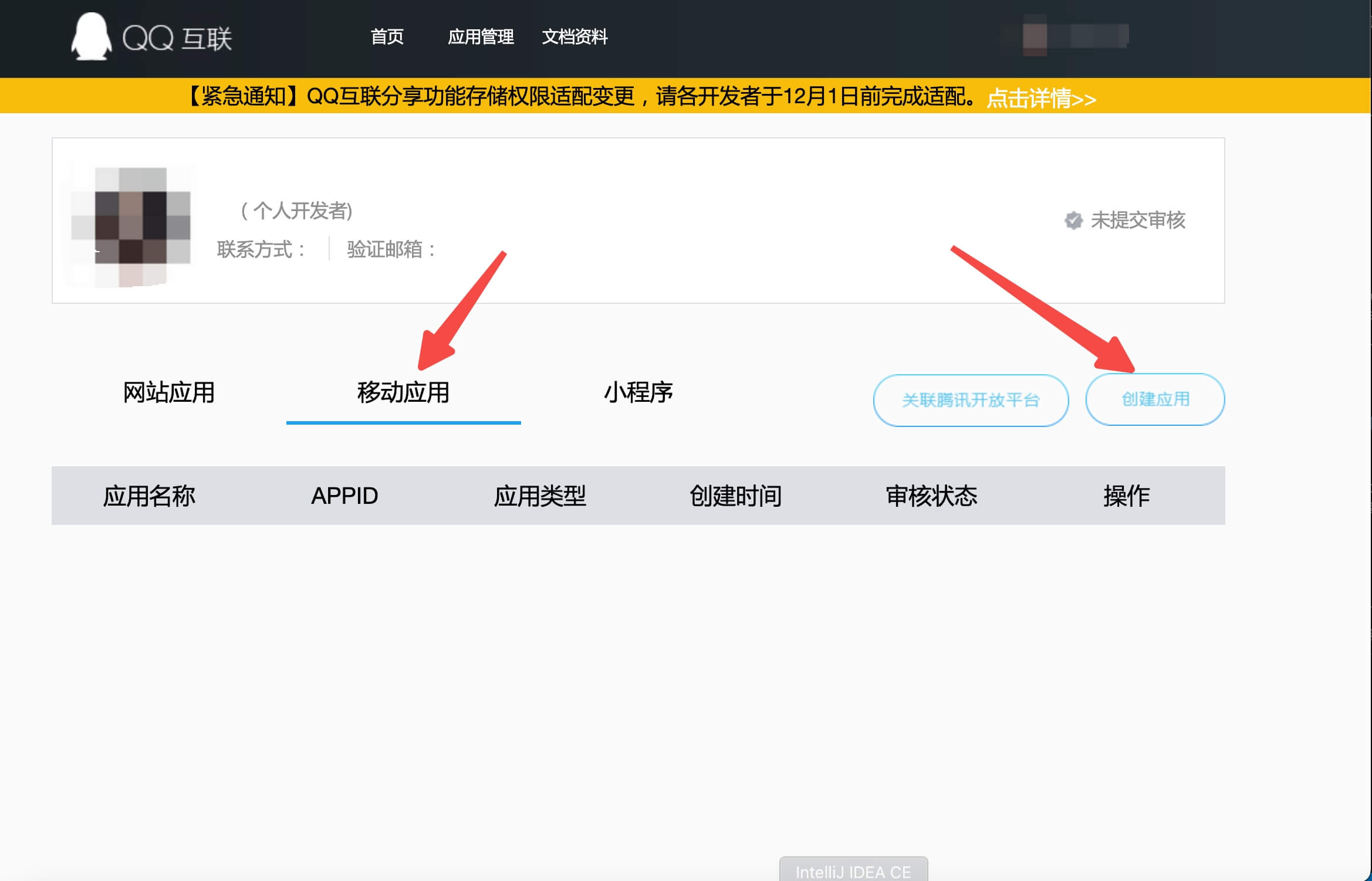This screenshot has height=881, width=1372.
Task: Open 首页 in the top navigation
Action: (387, 37)
